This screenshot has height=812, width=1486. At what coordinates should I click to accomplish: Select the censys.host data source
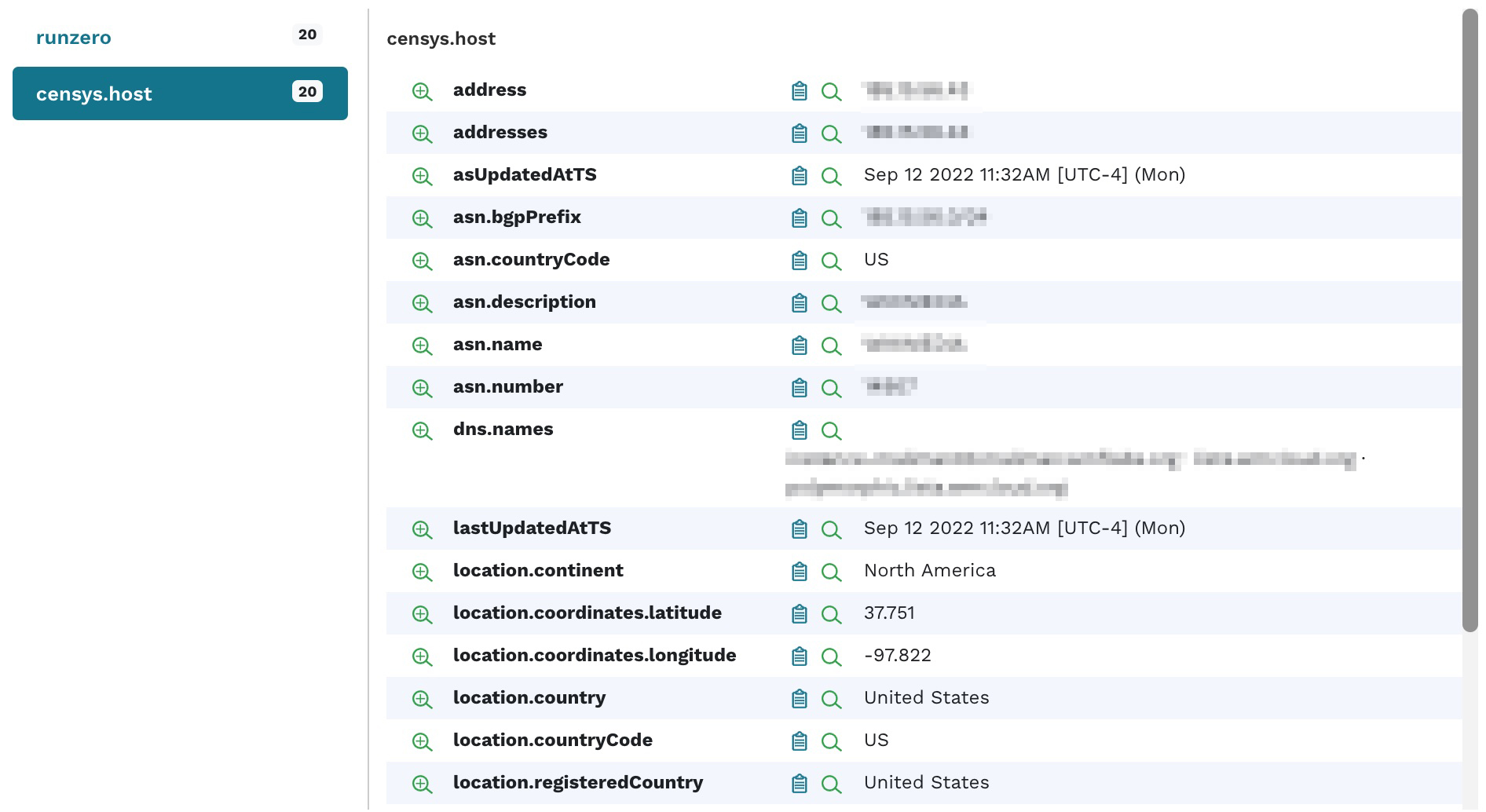(94, 93)
